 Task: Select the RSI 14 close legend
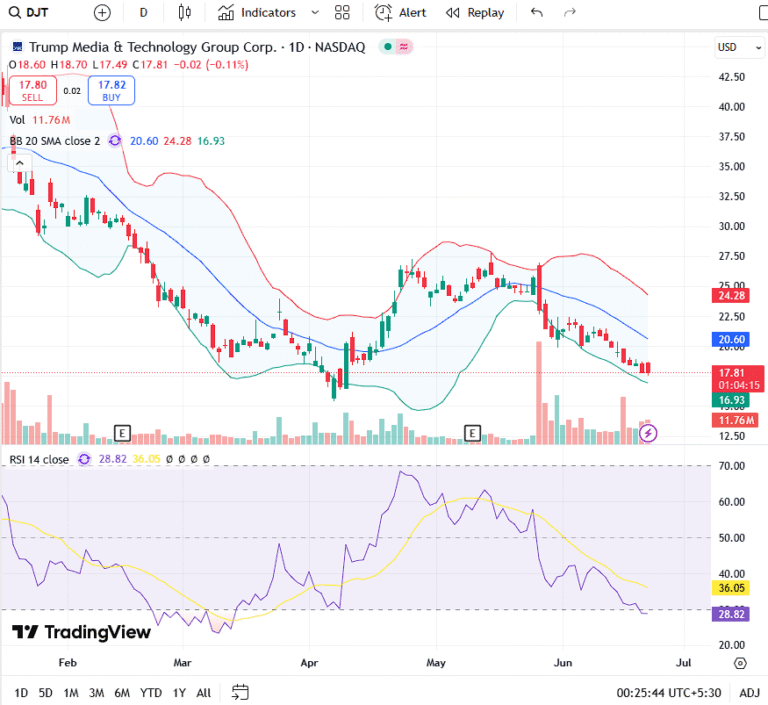pos(39,460)
